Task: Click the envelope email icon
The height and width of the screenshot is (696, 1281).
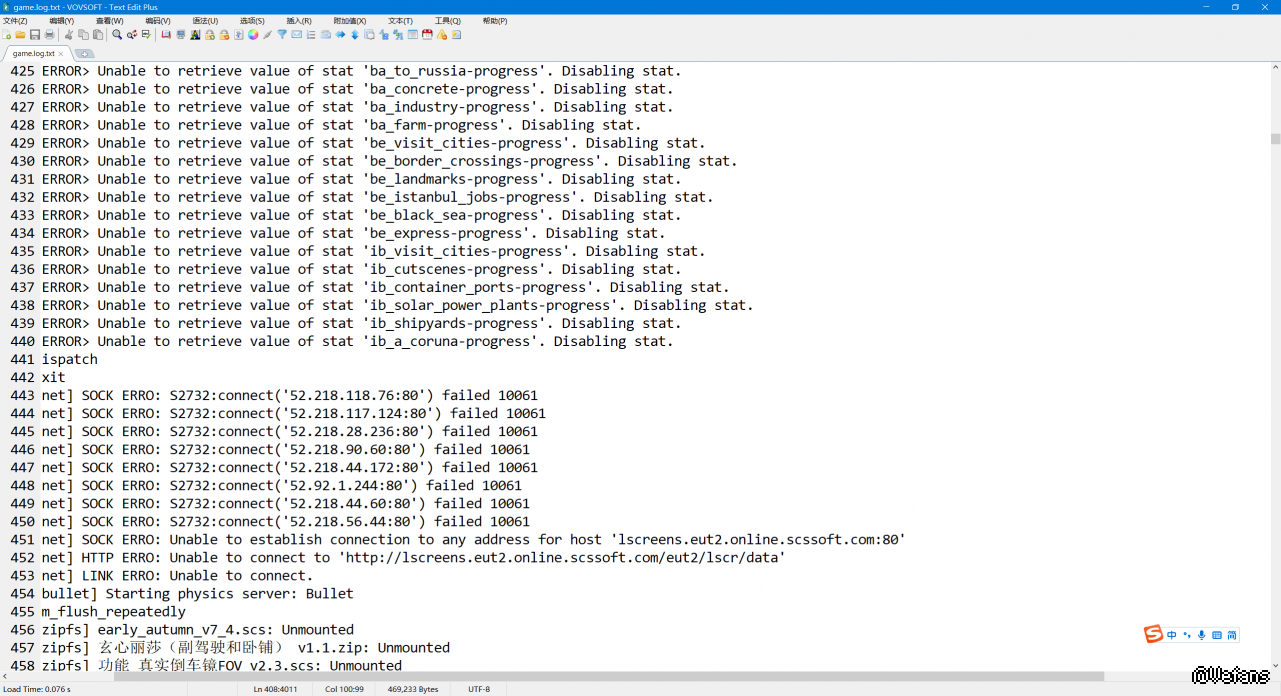Action: 297,35
